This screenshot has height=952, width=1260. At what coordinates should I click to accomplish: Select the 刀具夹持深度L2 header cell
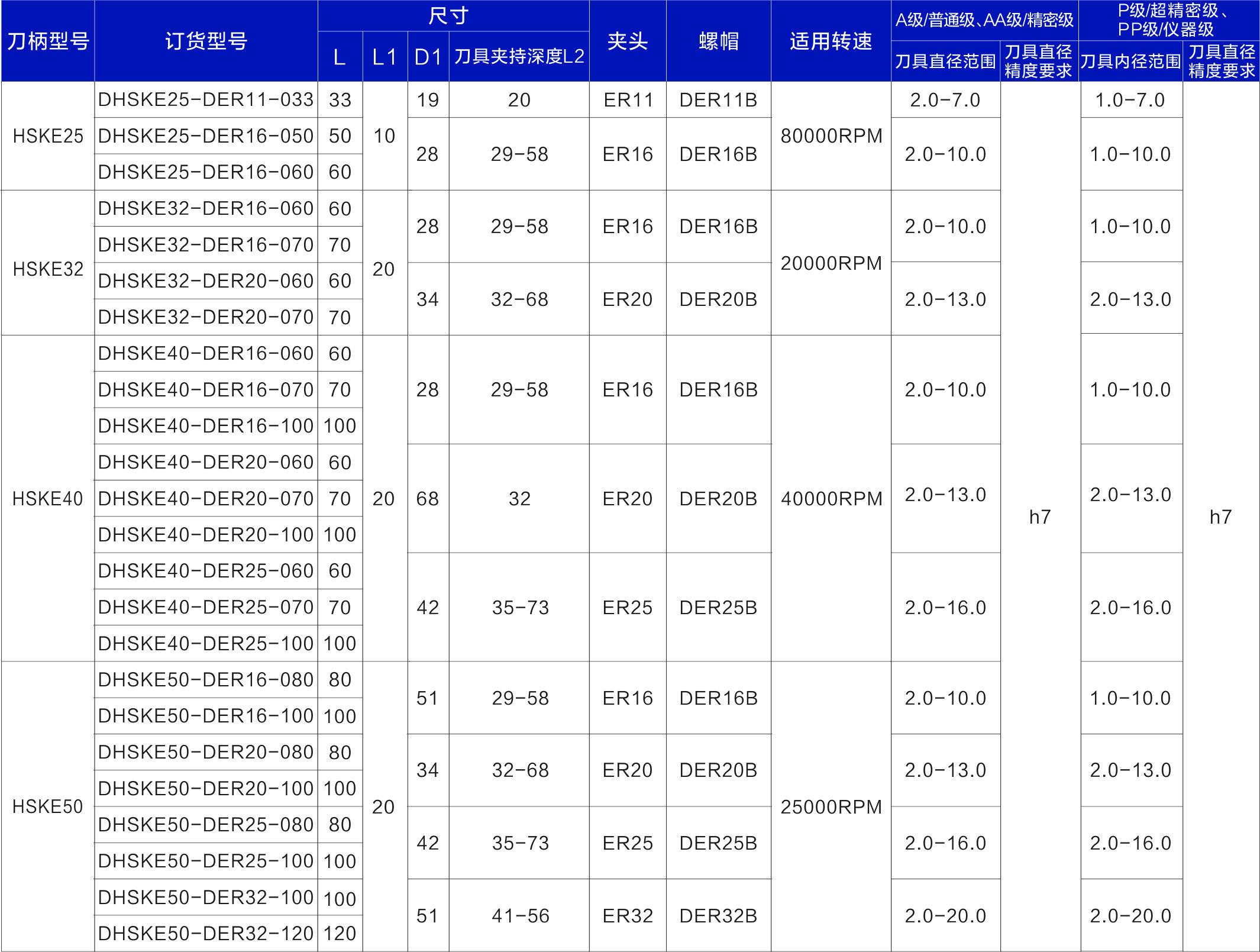coord(519,57)
